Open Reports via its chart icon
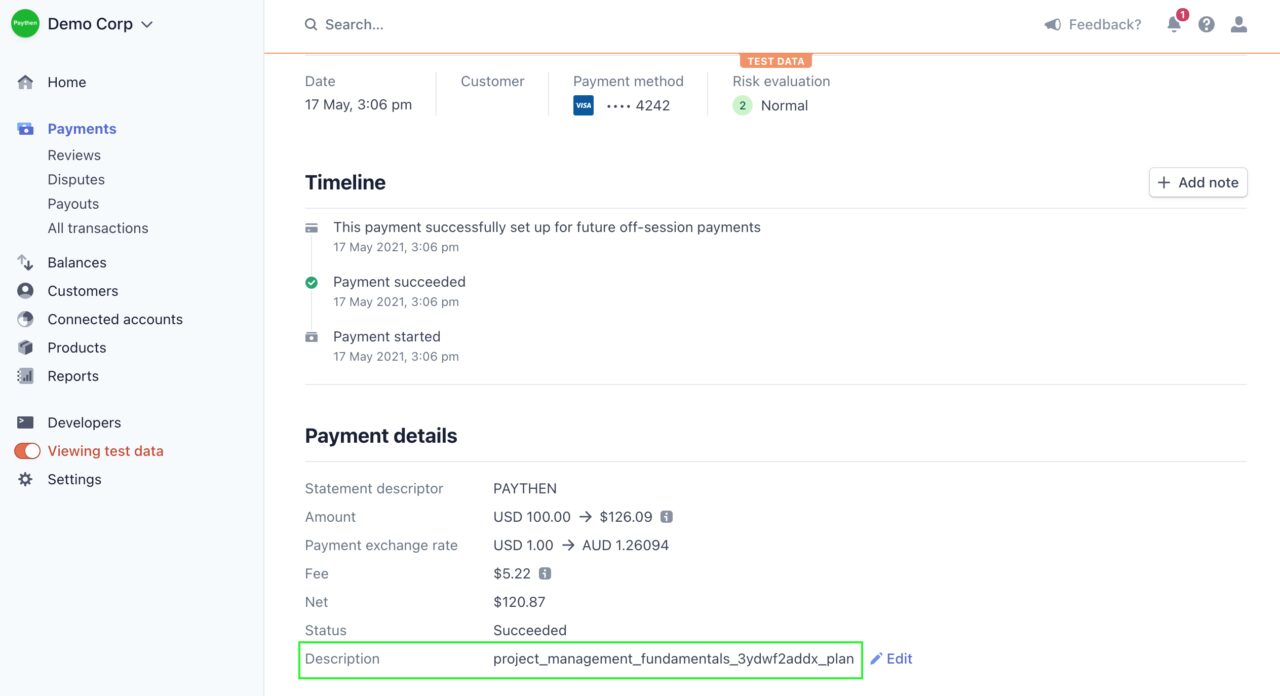Screen dimensions: 1280x696 click(x=25, y=376)
